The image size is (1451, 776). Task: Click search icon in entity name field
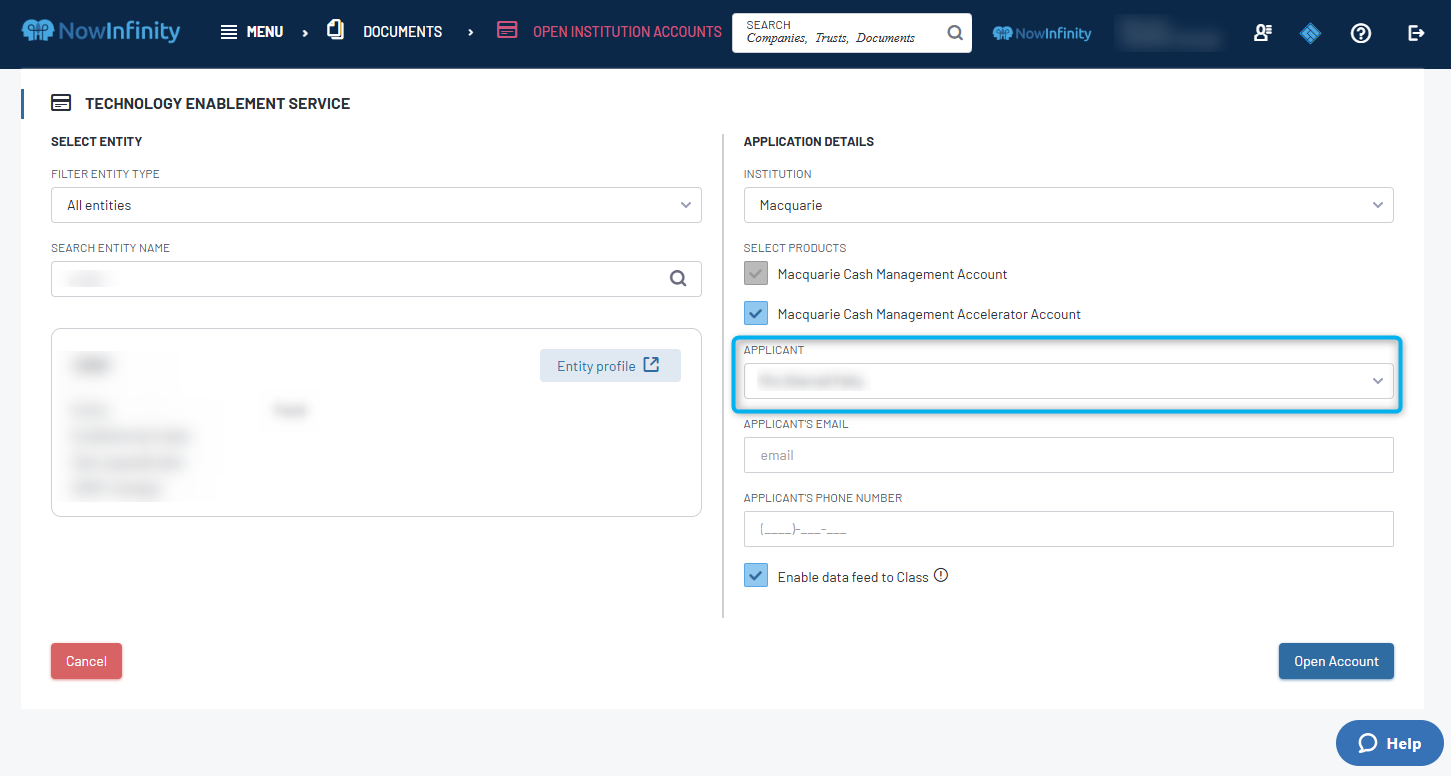678,279
